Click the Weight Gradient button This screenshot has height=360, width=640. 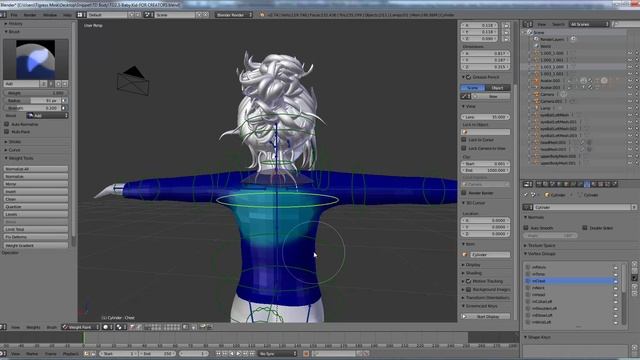pos(36,245)
